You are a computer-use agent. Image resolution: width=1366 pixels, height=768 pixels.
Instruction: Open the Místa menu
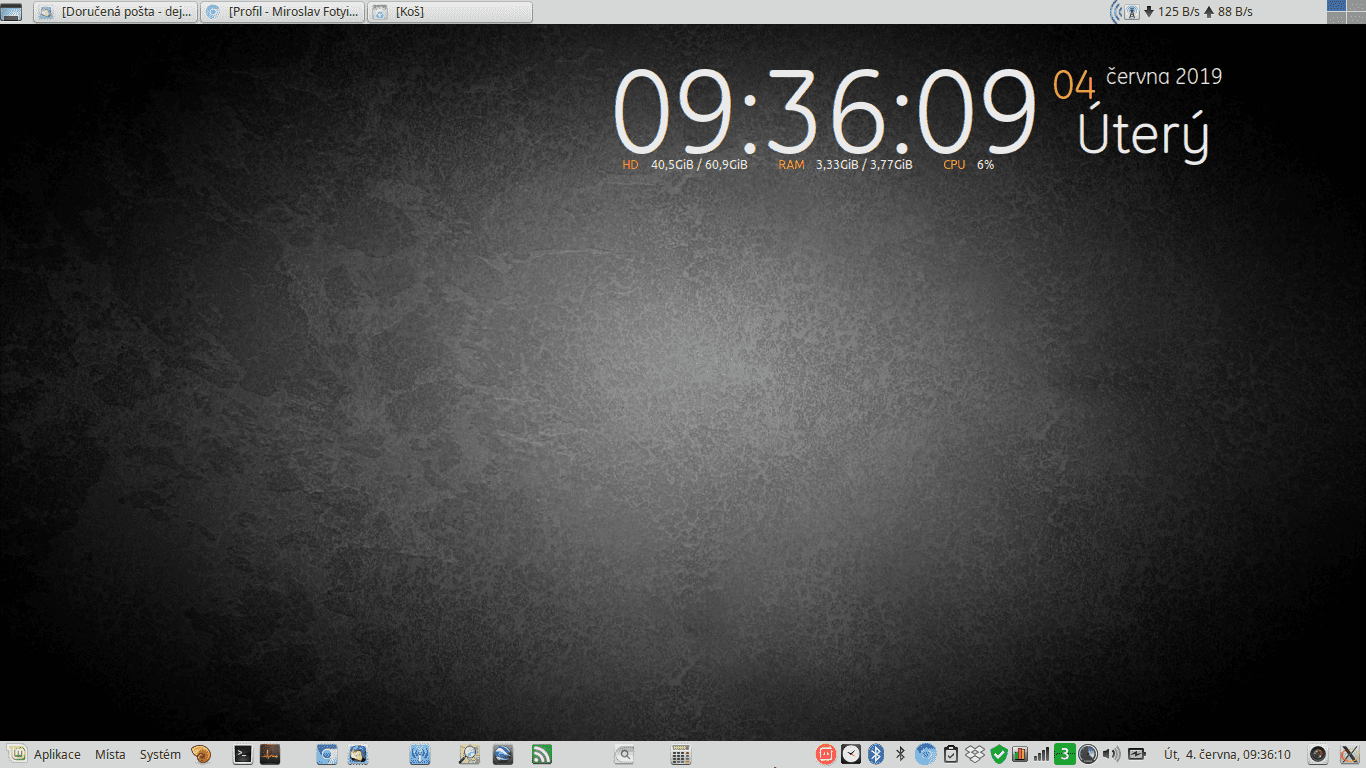point(110,755)
